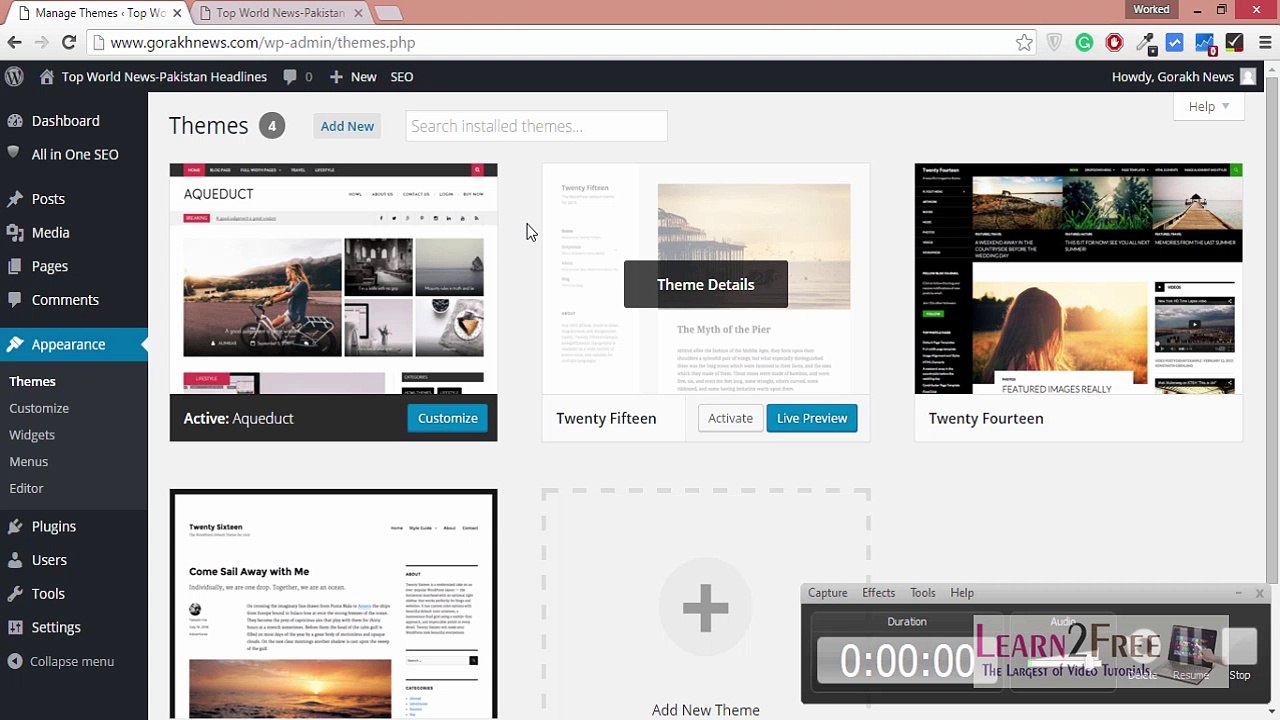Reload the page with the refresh icon

pyautogui.click(x=69, y=42)
